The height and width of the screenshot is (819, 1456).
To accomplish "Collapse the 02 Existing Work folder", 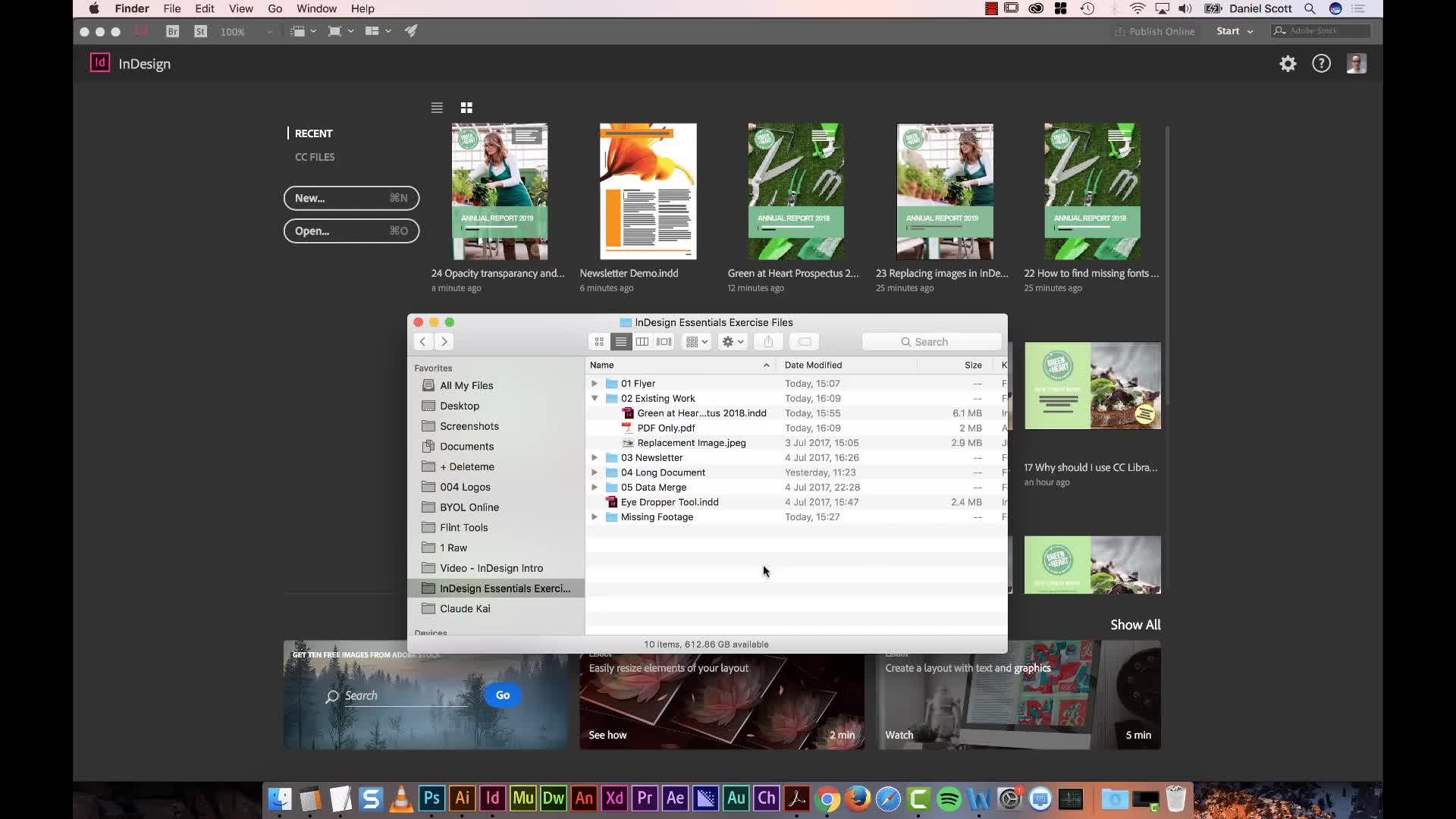I will 595,398.
